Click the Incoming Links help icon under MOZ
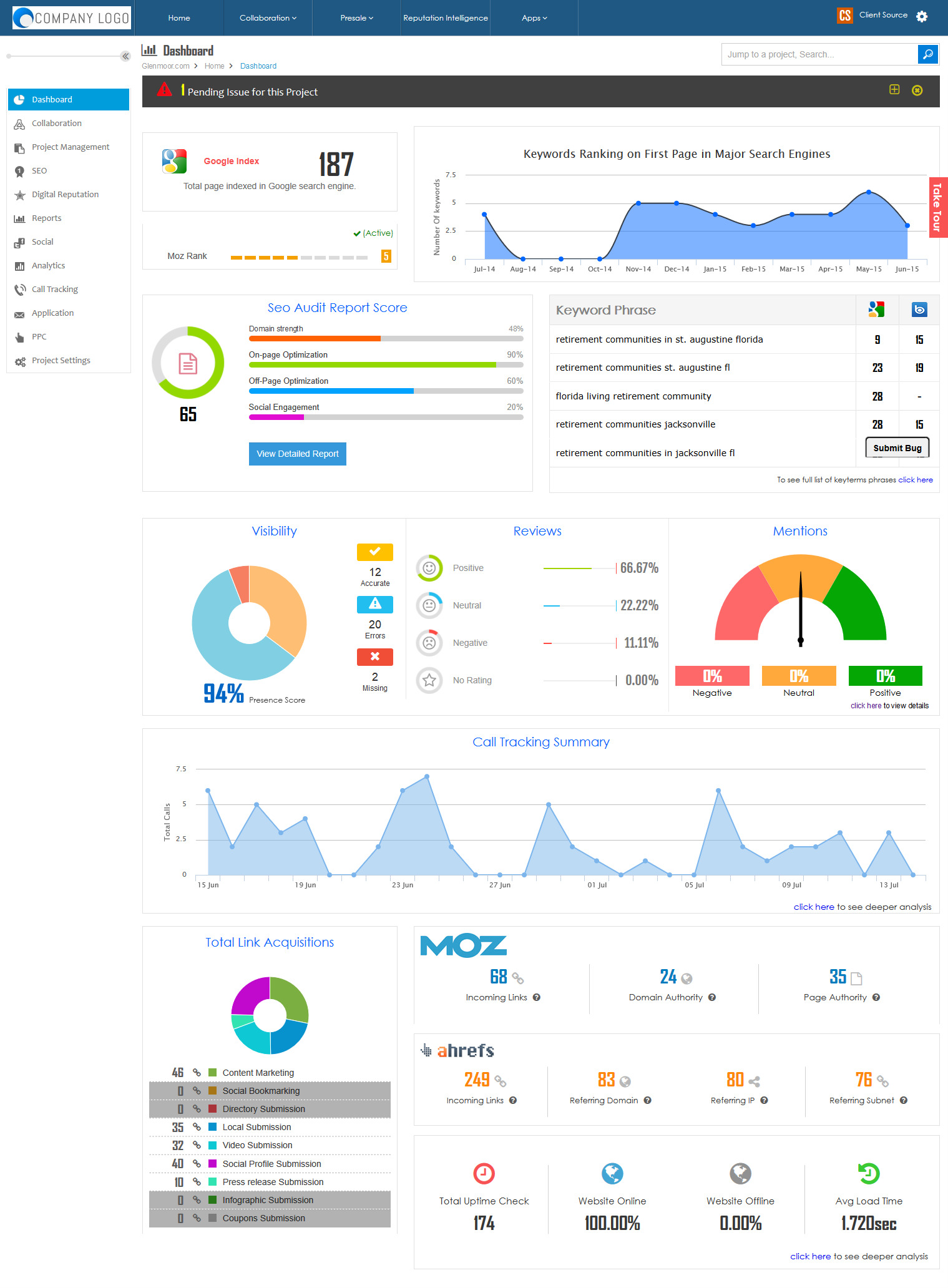Screen dimensions: 948x1288 pos(537,997)
